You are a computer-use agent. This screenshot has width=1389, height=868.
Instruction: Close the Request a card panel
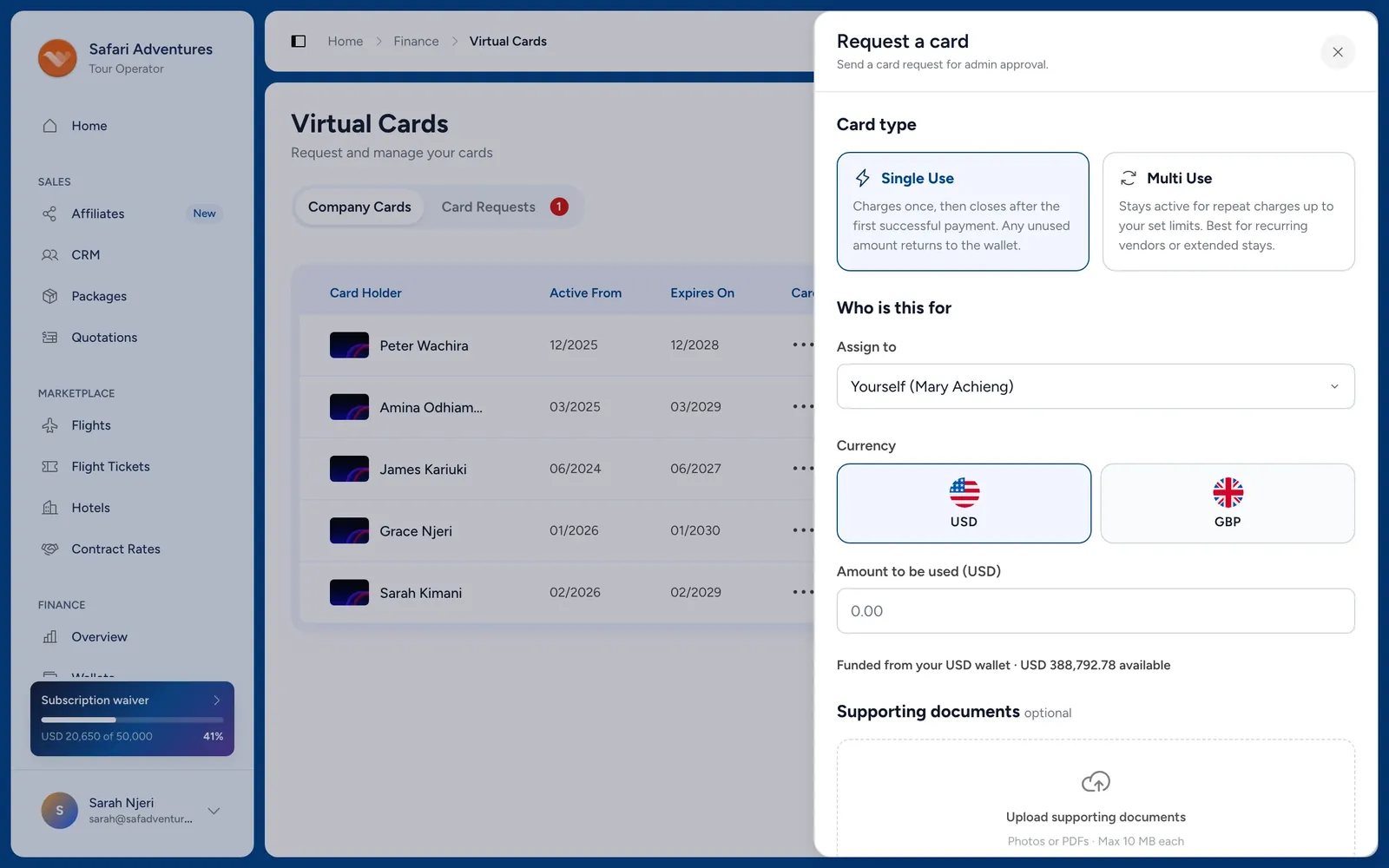click(x=1338, y=52)
